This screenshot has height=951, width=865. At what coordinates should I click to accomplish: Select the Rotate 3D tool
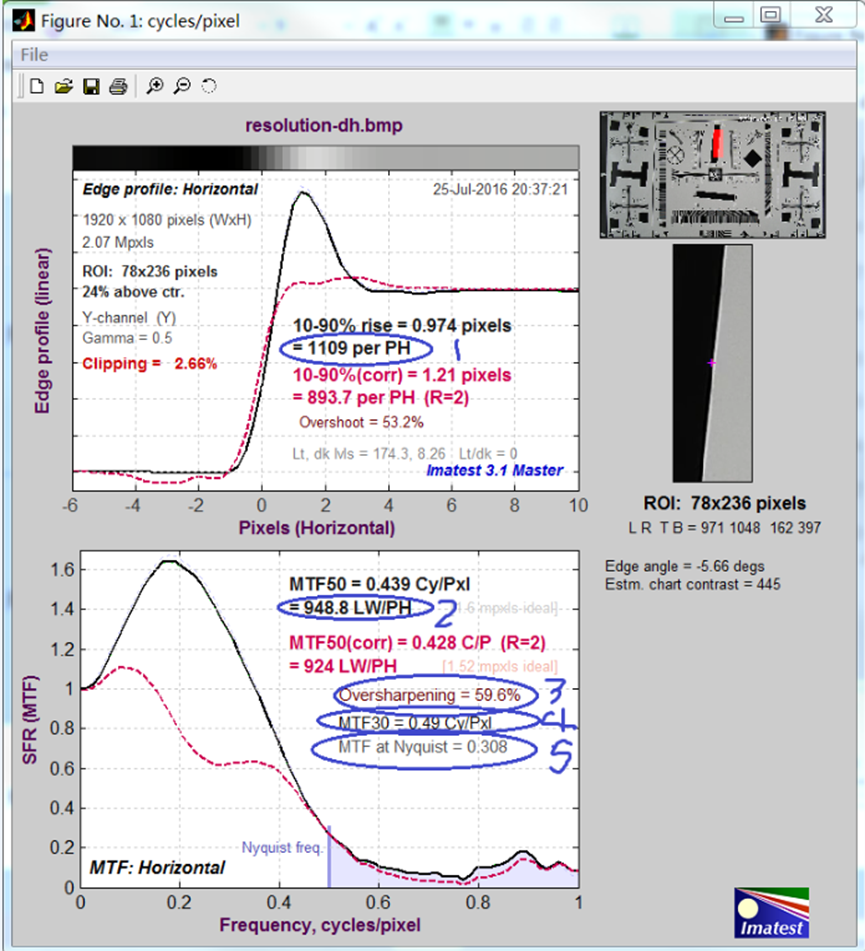pyautogui.click(x=209, y=87)
